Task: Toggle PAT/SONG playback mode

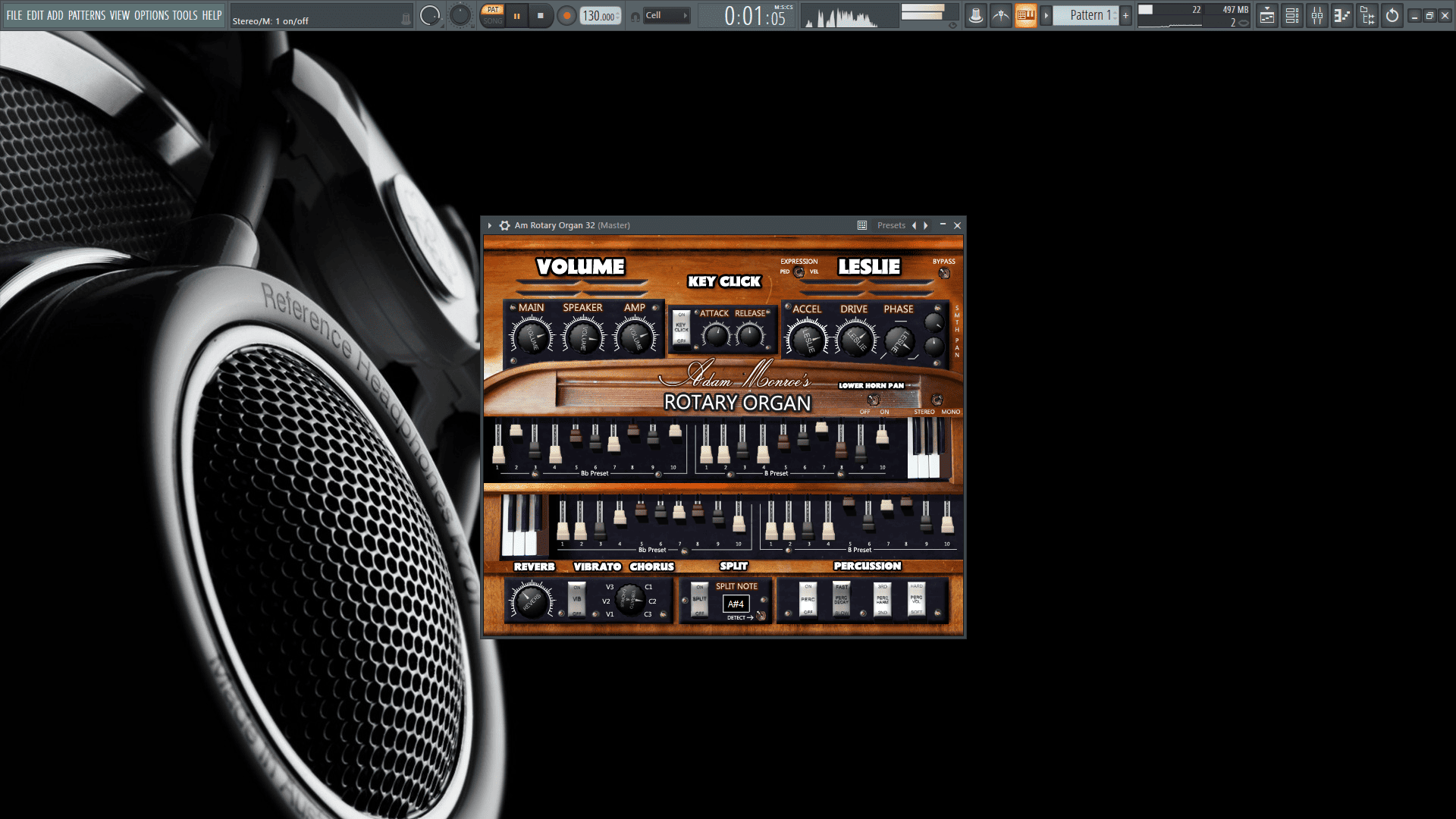Action: (493, 15)
